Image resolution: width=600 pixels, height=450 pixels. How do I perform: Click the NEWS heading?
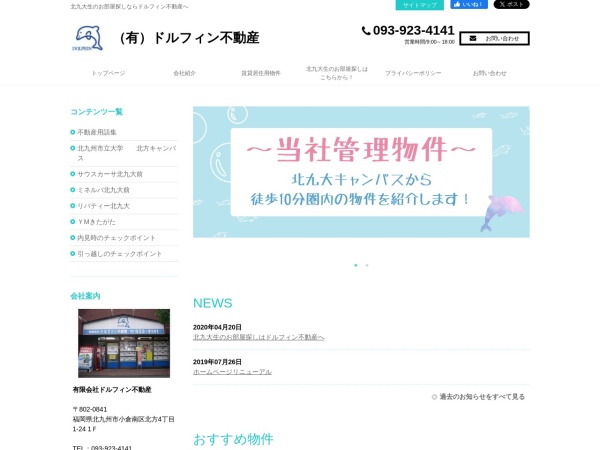point(213,303)
